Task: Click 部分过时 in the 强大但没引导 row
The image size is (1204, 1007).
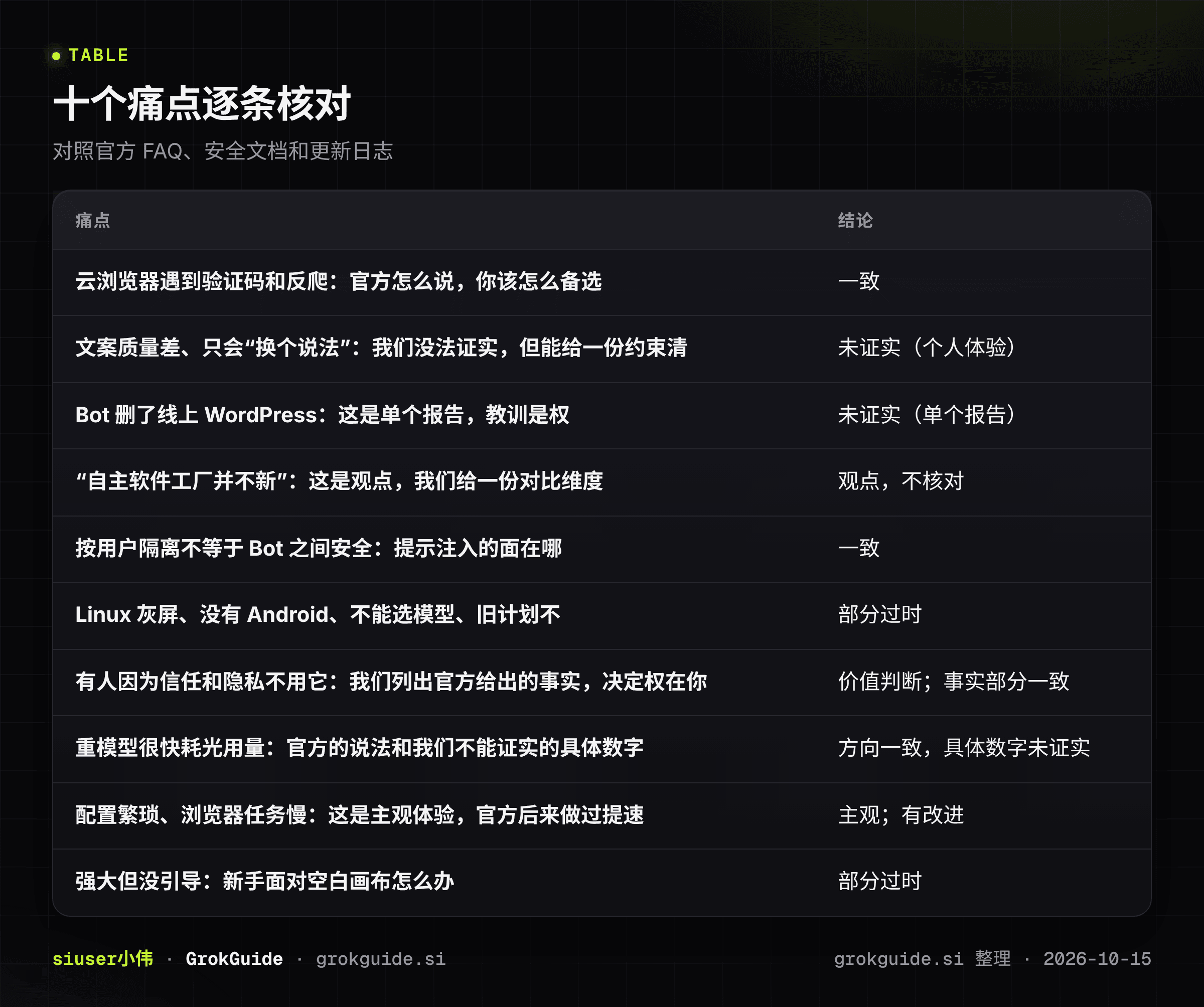Action: pyautogui.click(x=879, y=881)
